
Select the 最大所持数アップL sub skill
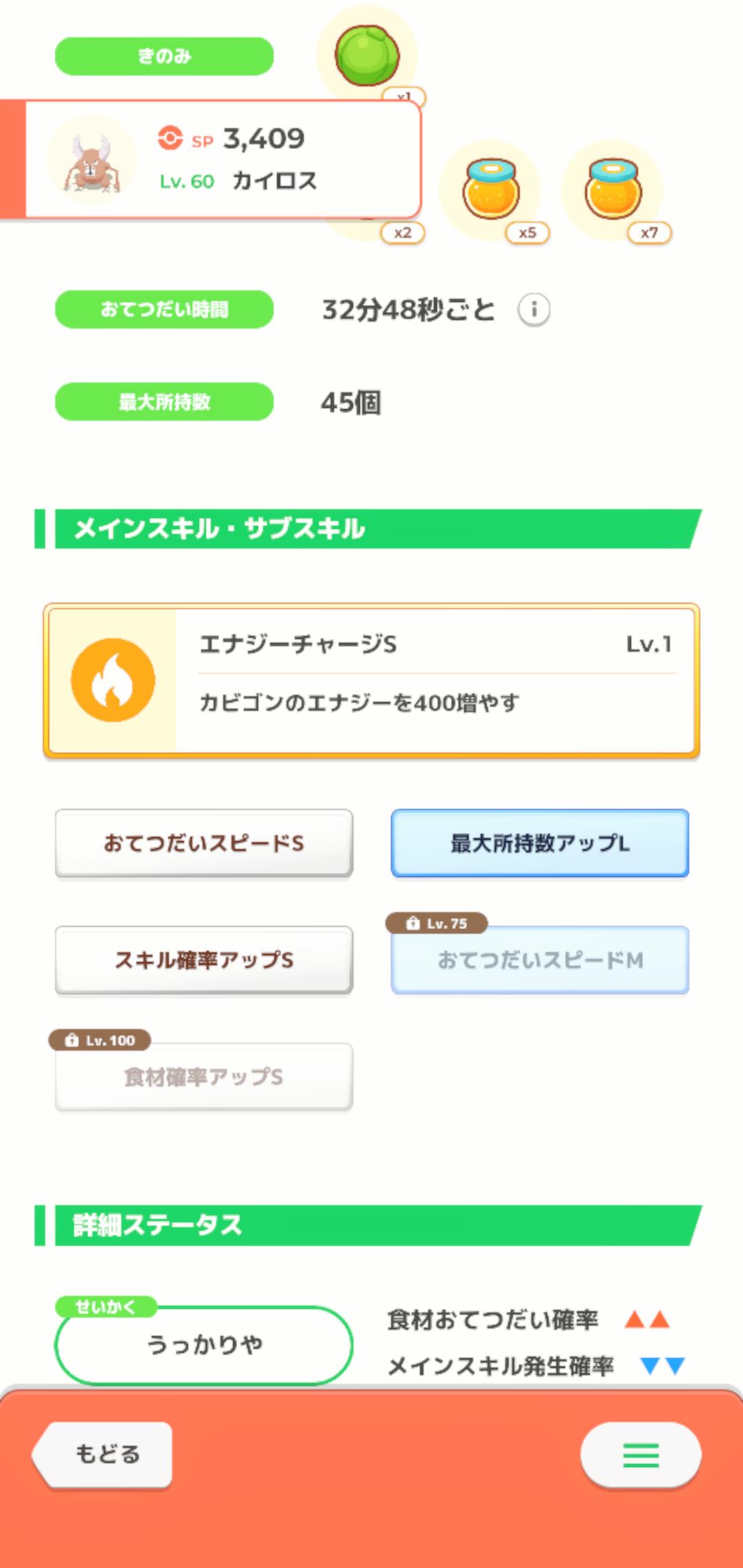click(540, 843)
